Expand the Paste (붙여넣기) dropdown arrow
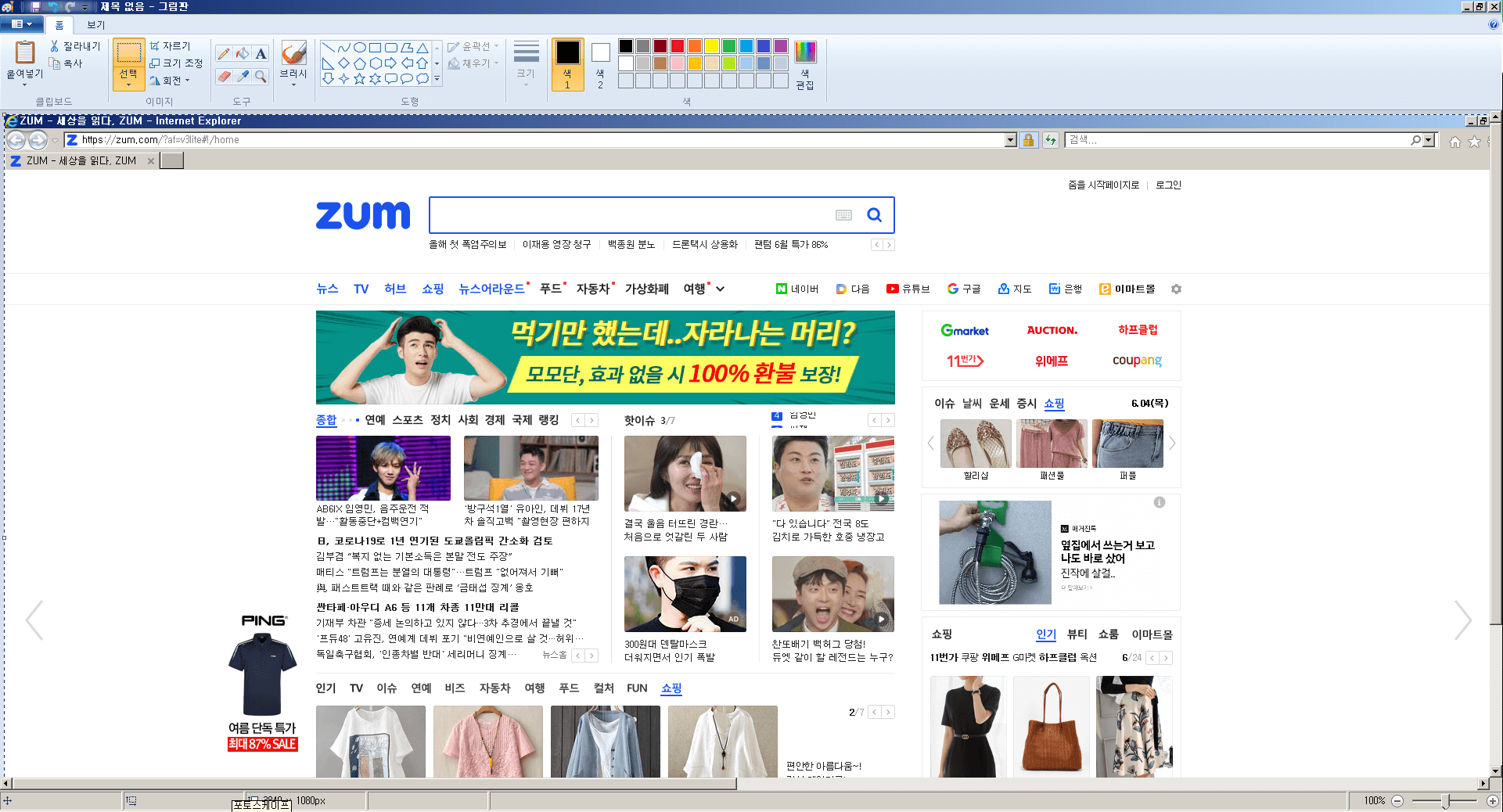 coord(24,84)
